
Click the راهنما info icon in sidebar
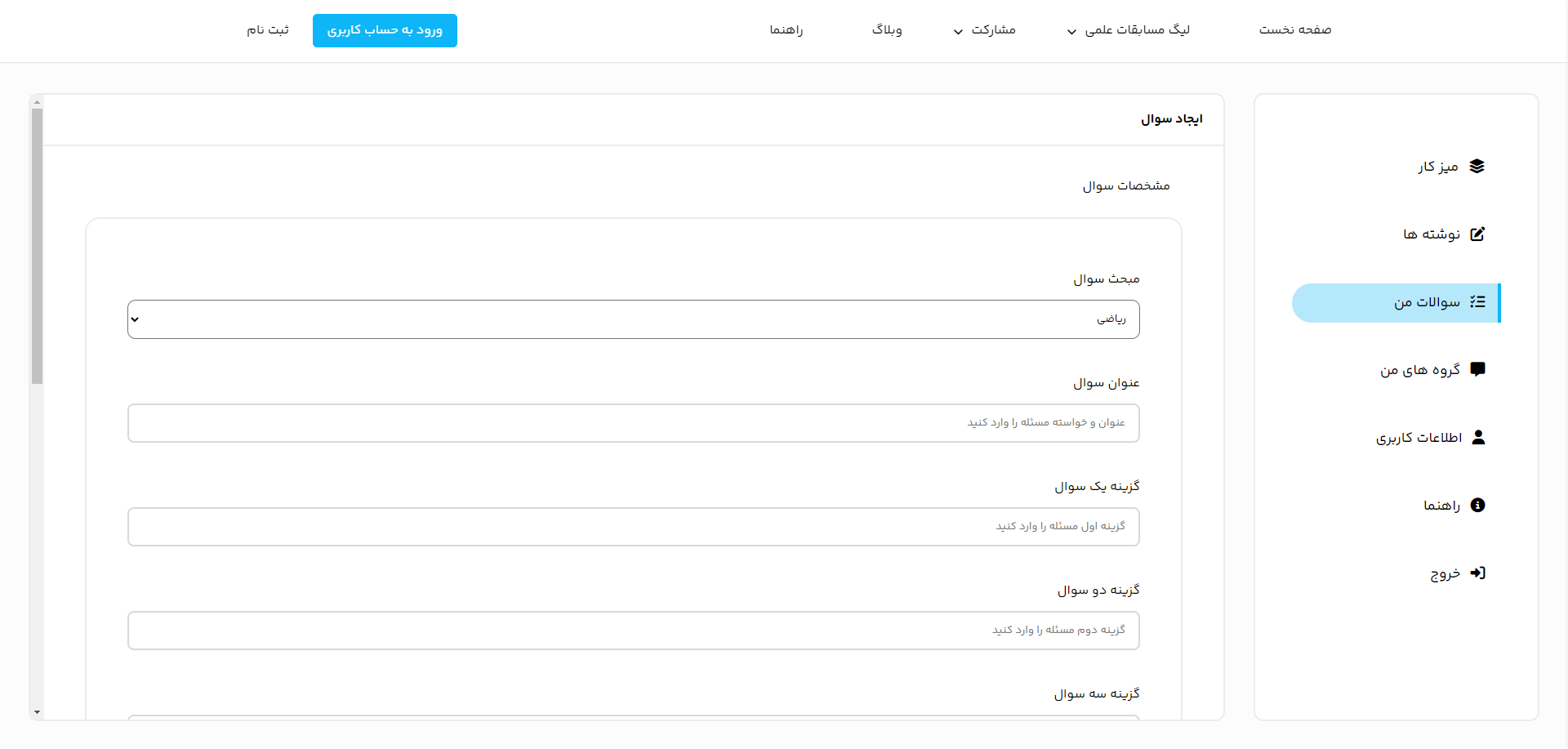pos(1477,505)
